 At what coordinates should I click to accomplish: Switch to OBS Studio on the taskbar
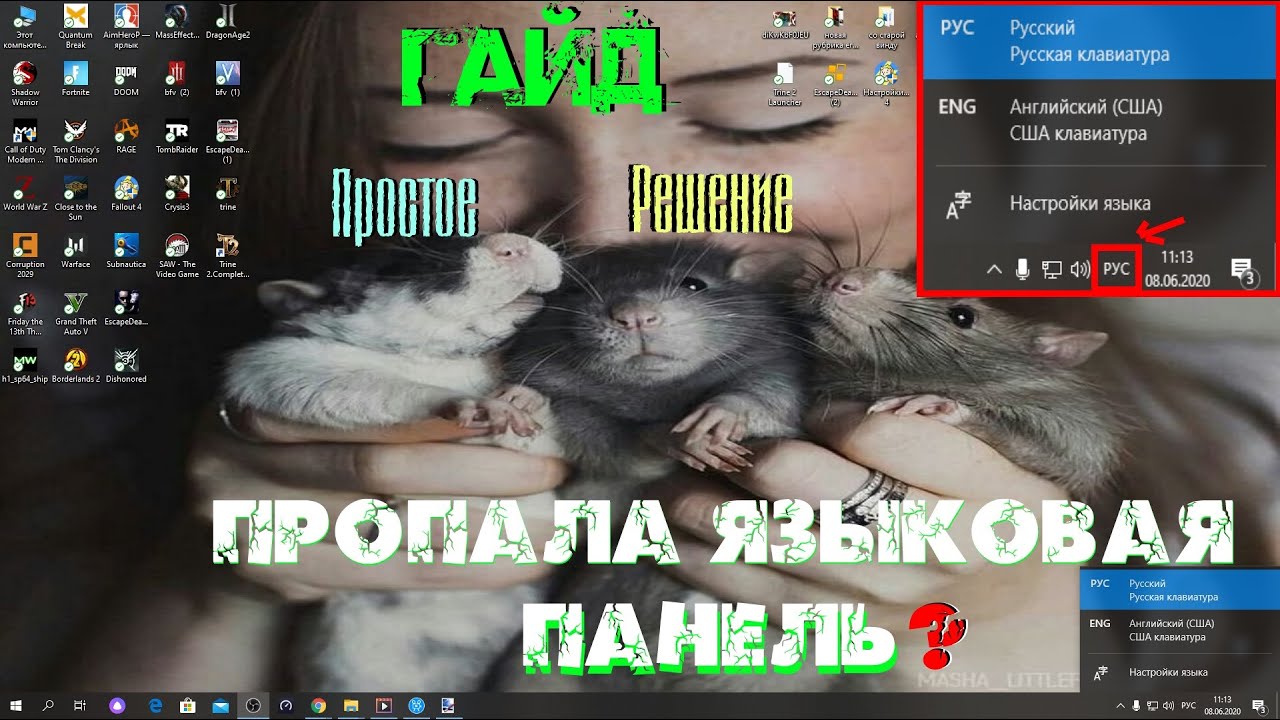click(254, 705)
